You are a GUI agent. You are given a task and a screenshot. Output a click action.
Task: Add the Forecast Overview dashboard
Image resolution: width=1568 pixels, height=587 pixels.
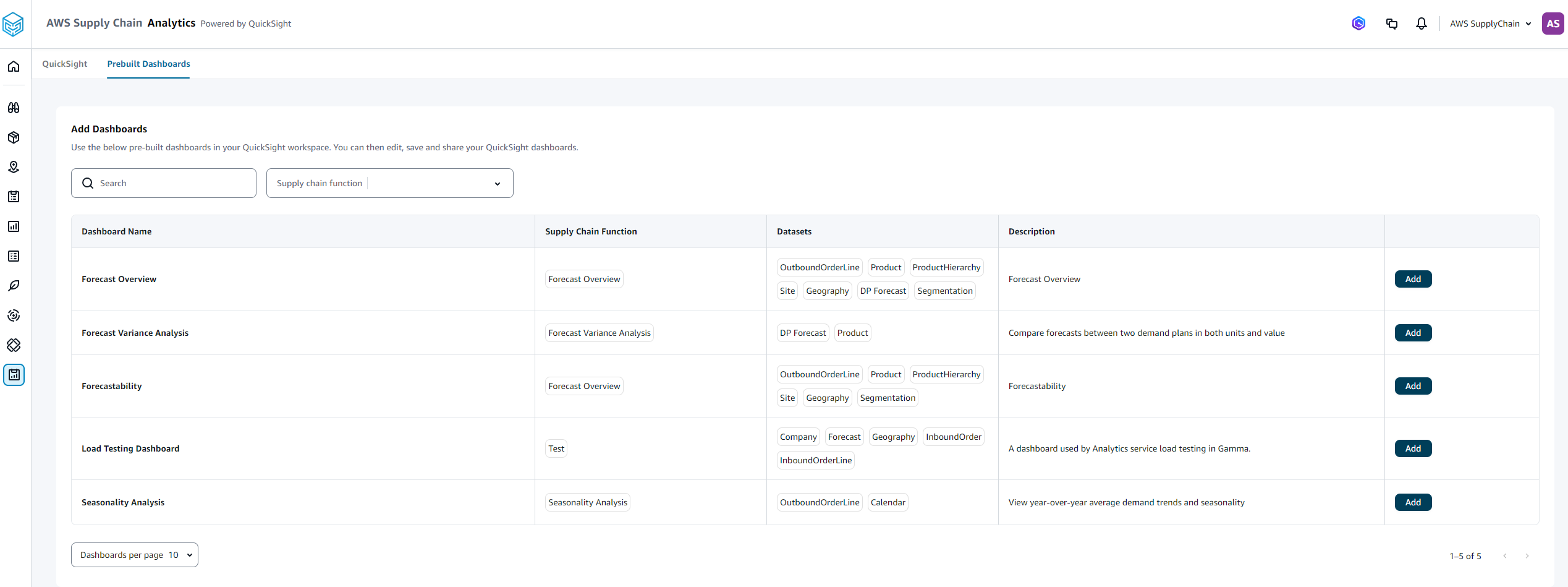tap(1413, 279)
